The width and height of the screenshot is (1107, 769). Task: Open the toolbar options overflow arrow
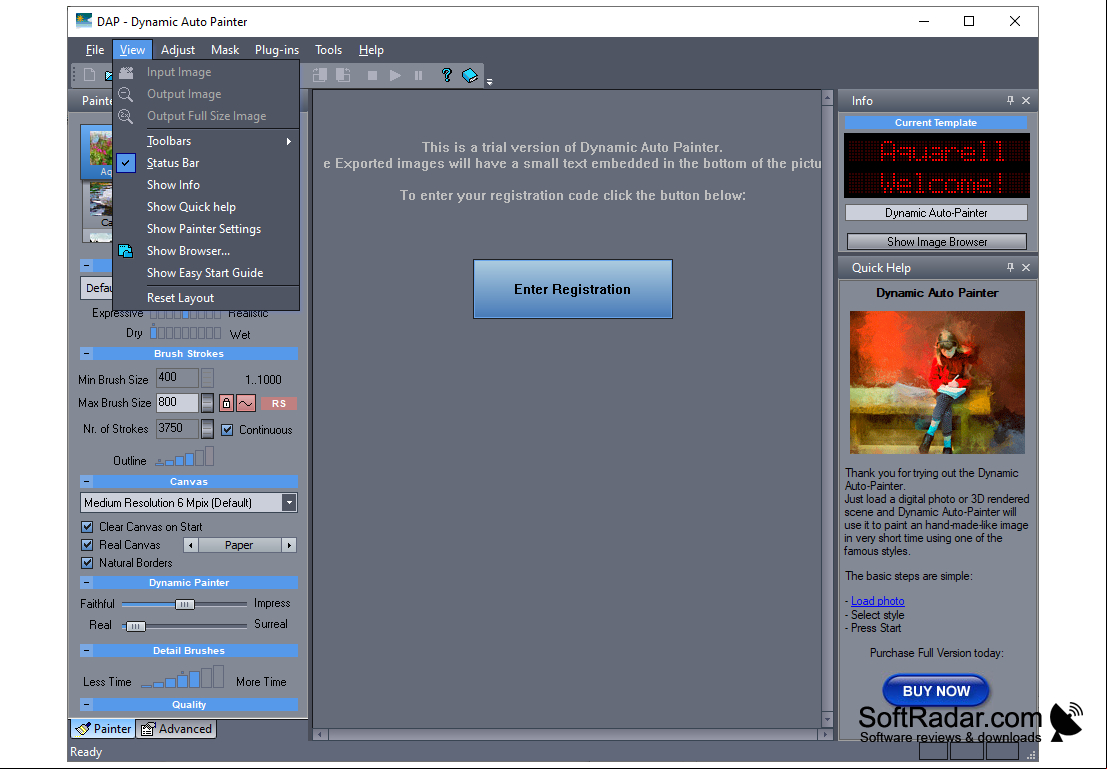click(489, 82)
